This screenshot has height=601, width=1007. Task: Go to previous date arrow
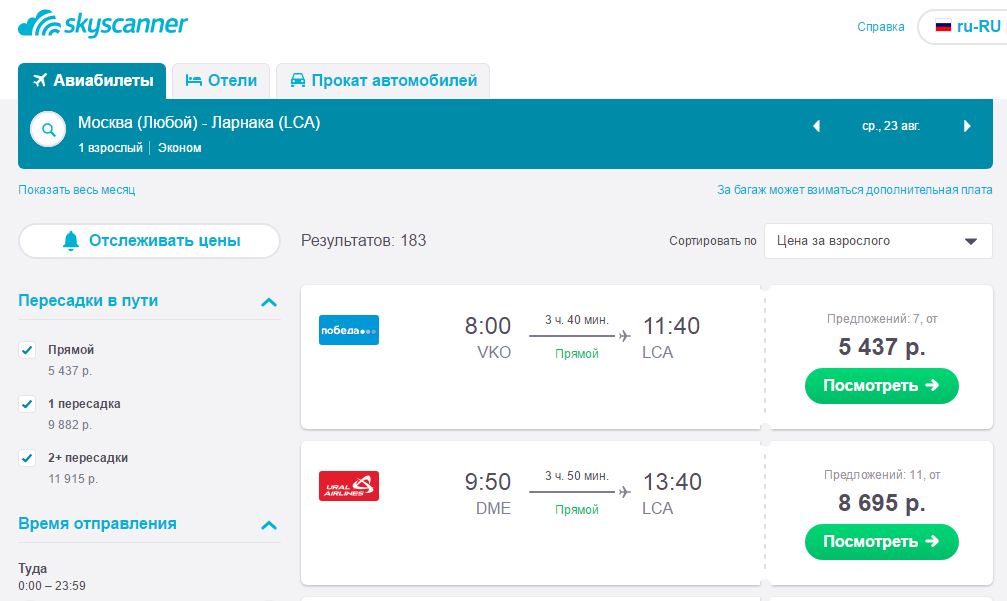816,126
